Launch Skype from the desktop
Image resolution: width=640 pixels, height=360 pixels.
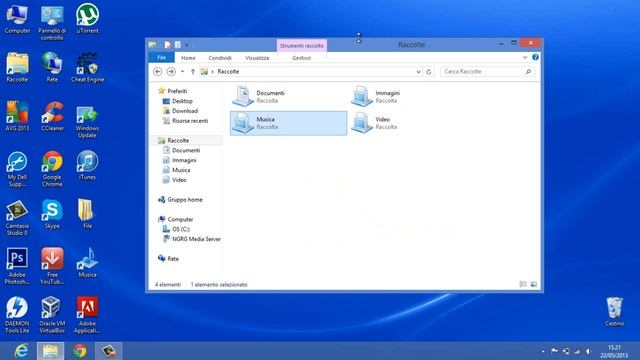pyautogui.click(x=52, y=214)
